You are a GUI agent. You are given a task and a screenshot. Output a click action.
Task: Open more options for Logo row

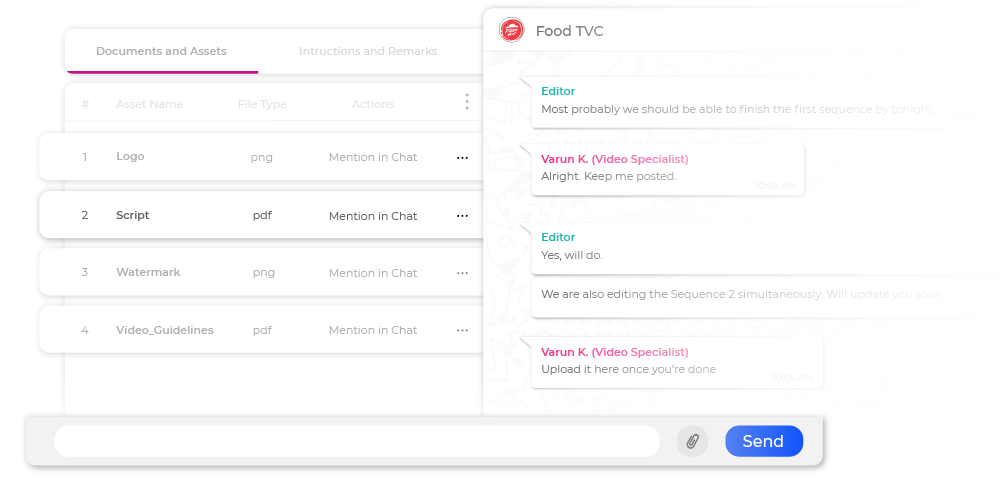coord(462,157)
